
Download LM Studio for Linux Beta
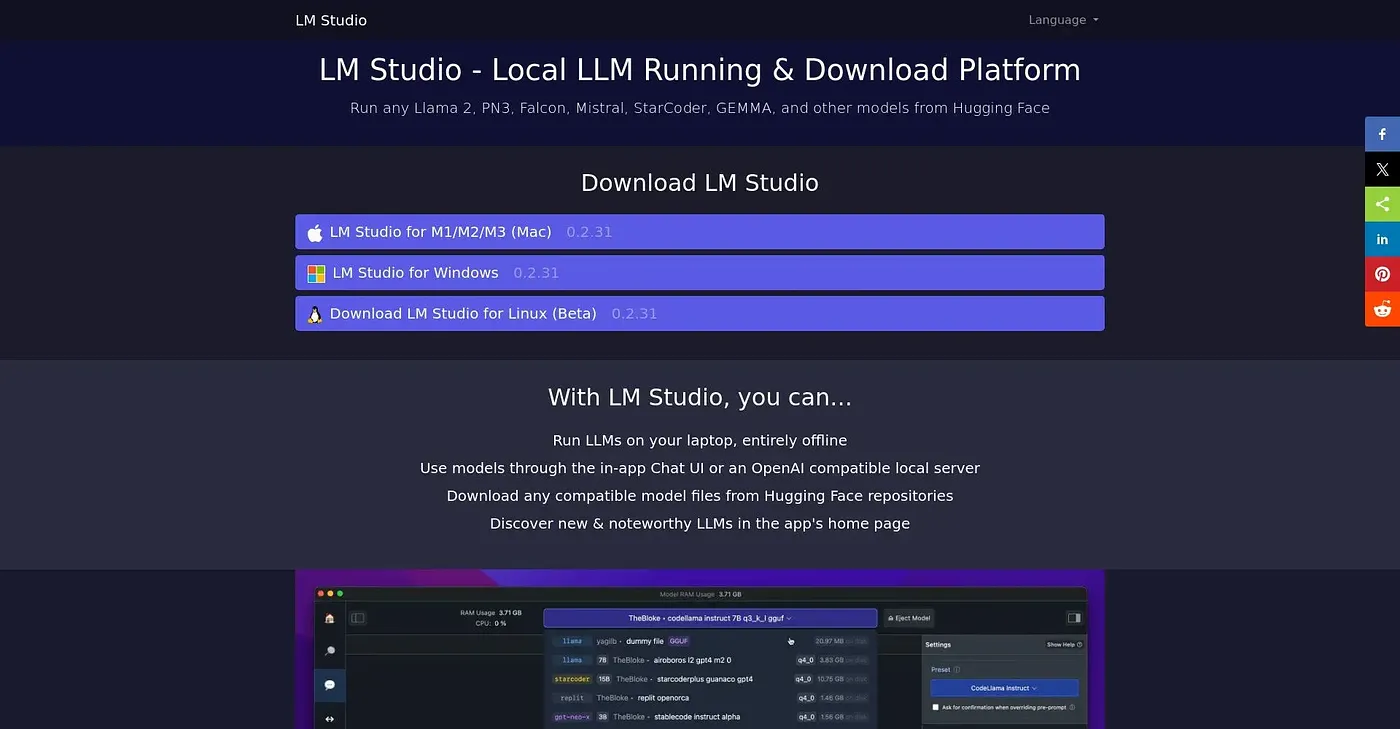pyautogui.click(x=700, y=314)
